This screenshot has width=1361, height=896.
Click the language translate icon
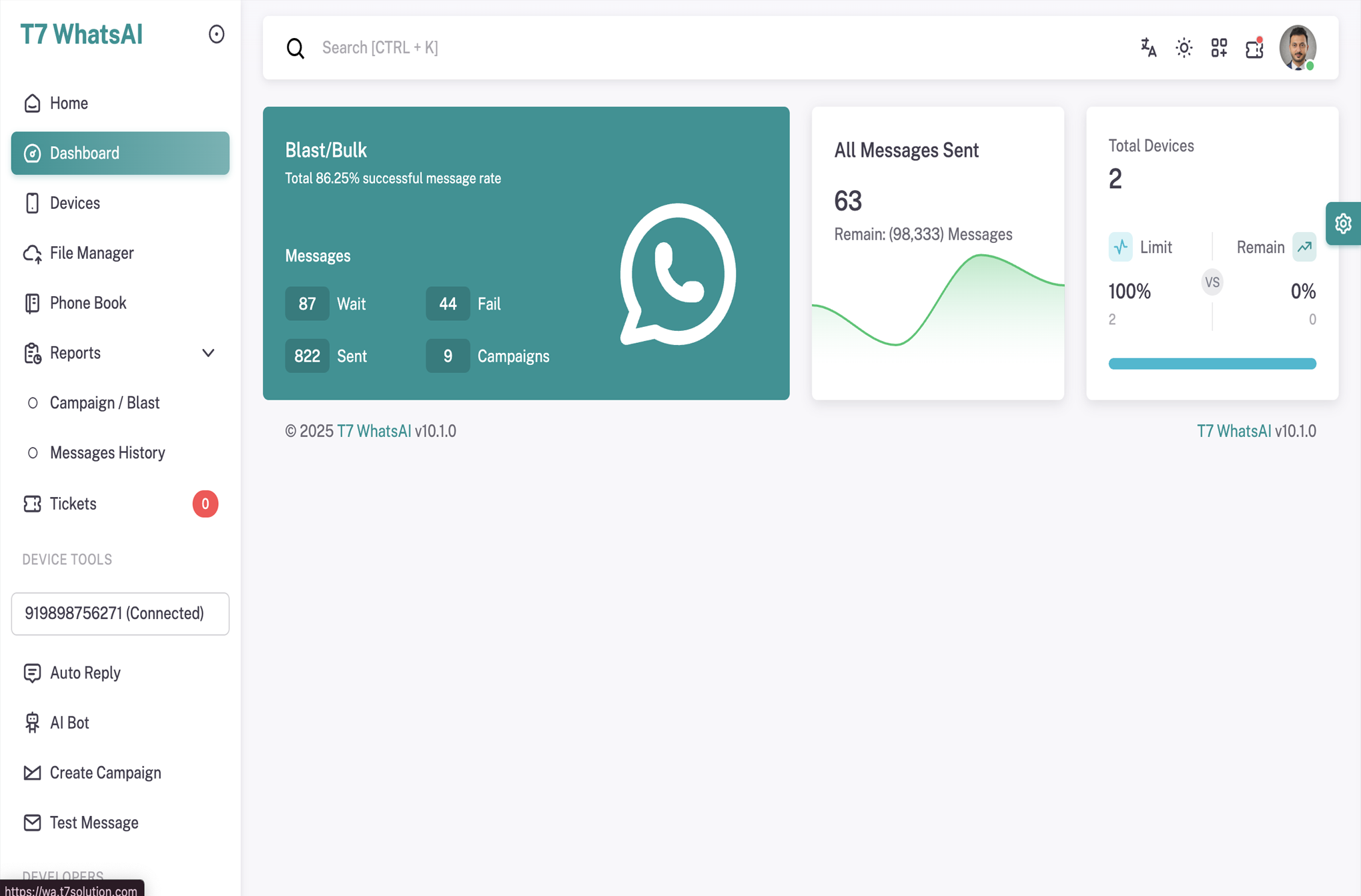coord(1148,48)
